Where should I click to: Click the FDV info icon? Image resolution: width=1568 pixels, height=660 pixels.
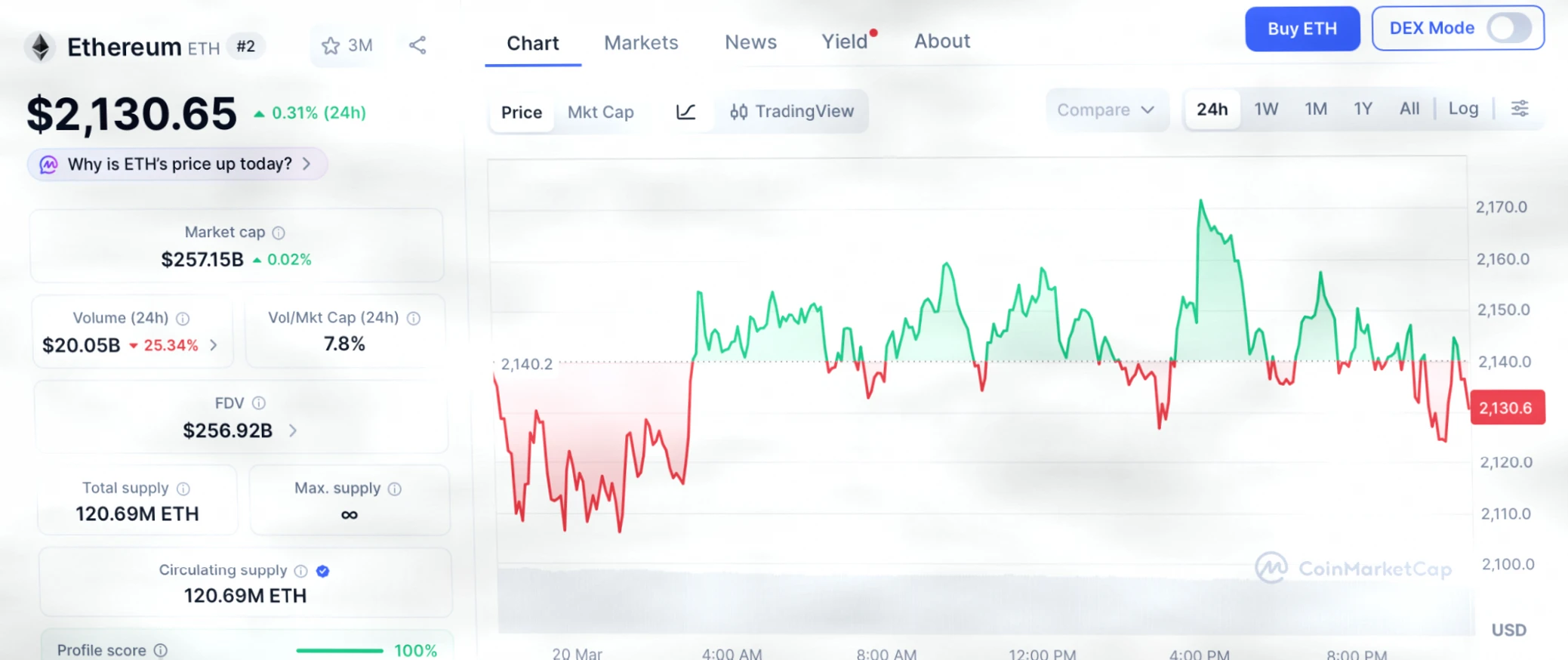(x=259, y=403)
